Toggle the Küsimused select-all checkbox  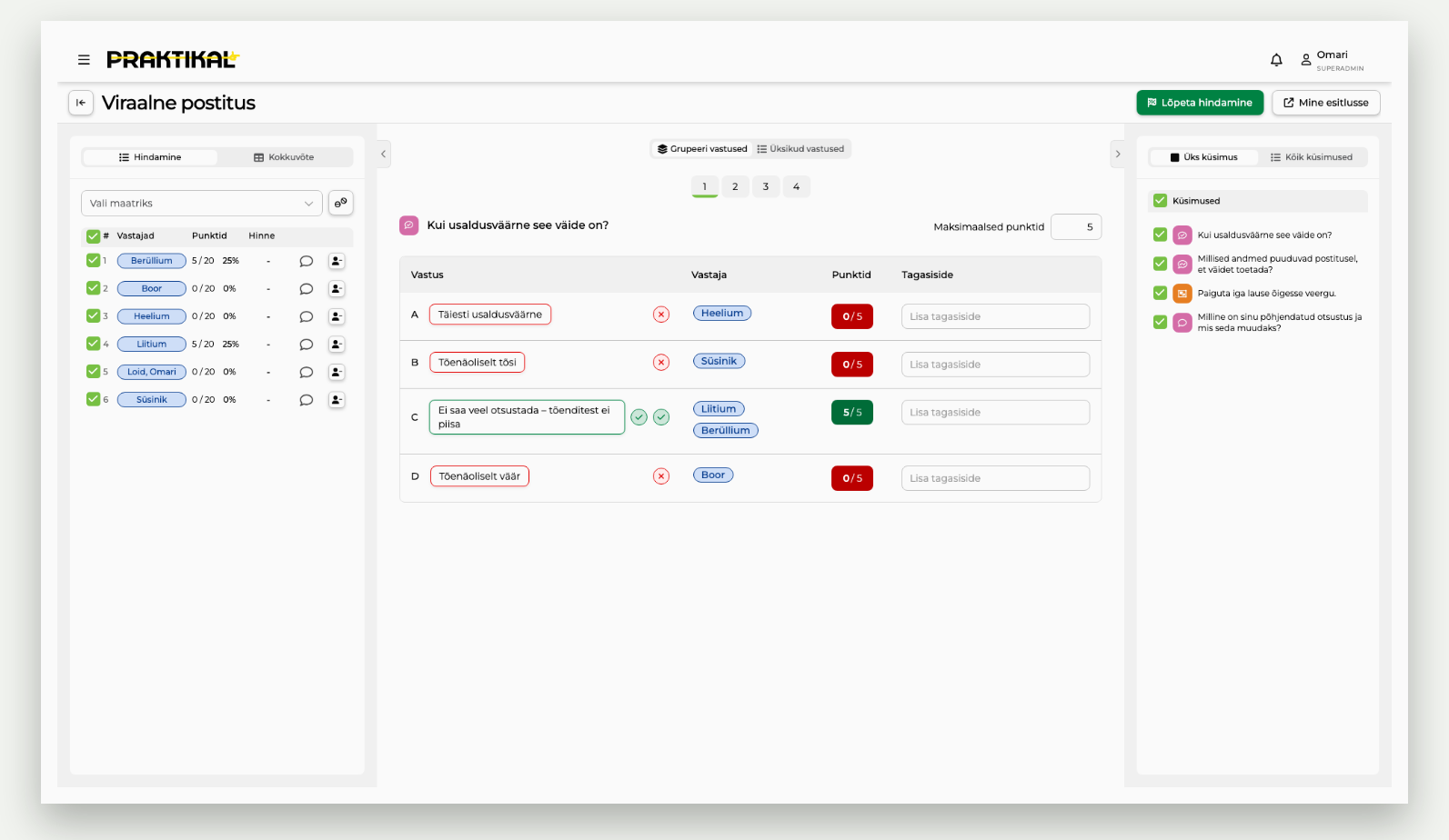pyautogui.click(x=1160, y=201)
